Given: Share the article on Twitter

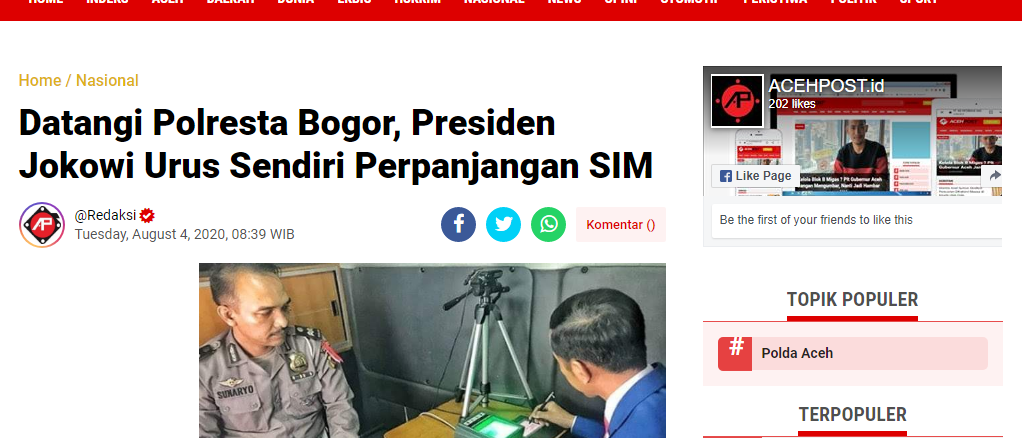Looking at the screenshot, I should [503, 224].
